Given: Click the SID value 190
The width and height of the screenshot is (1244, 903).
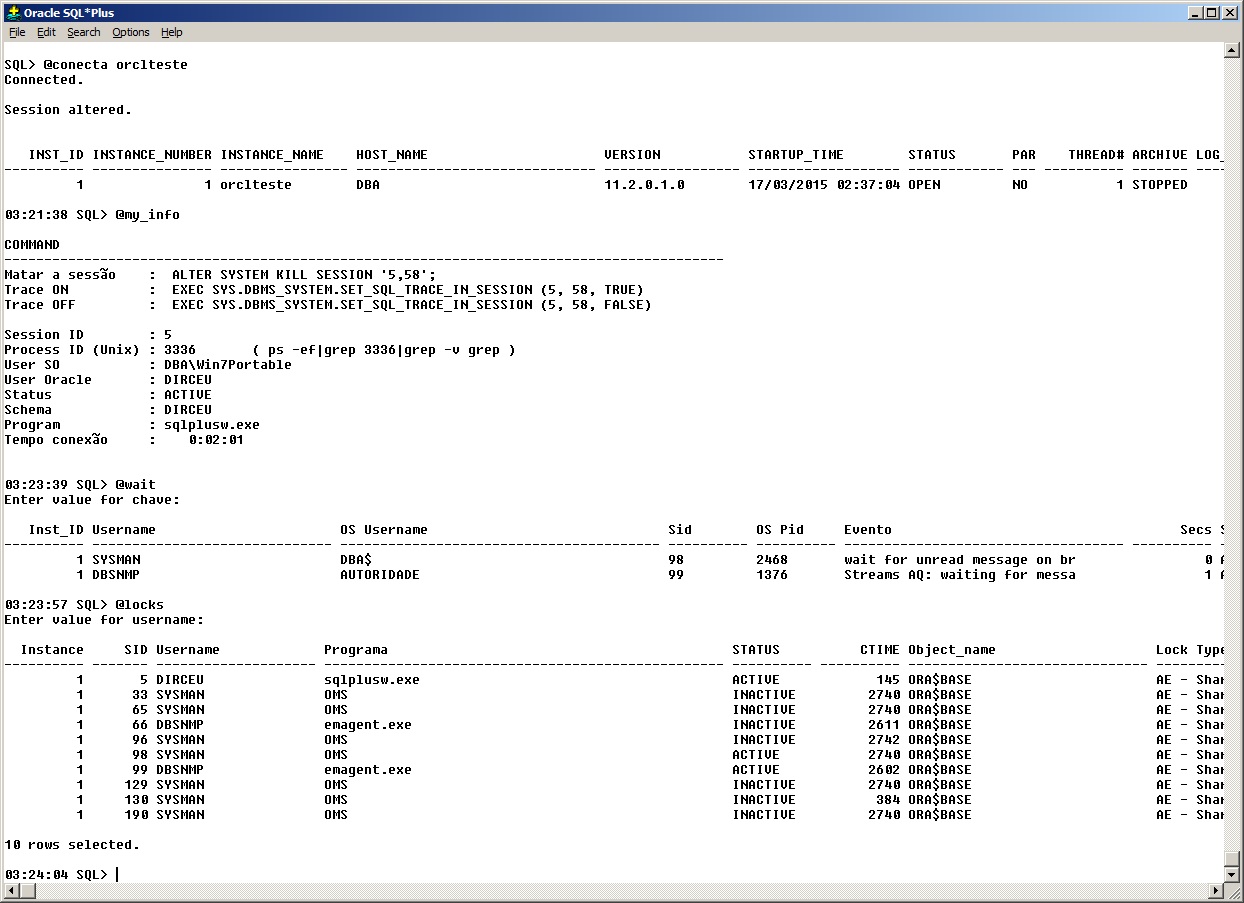Looking at the screenshot, I should [136, 815].
